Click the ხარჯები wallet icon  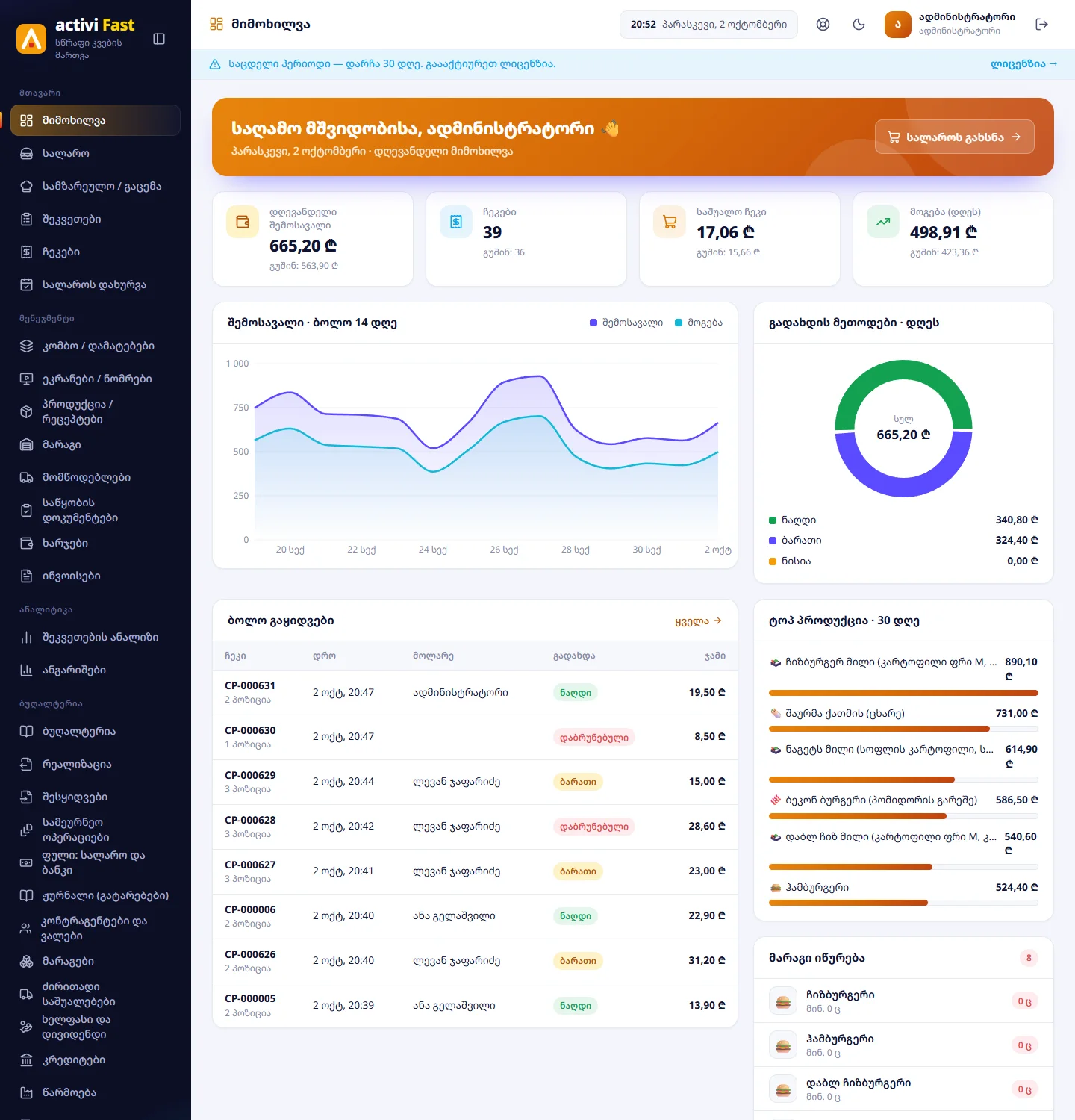[x=26, y=543]
